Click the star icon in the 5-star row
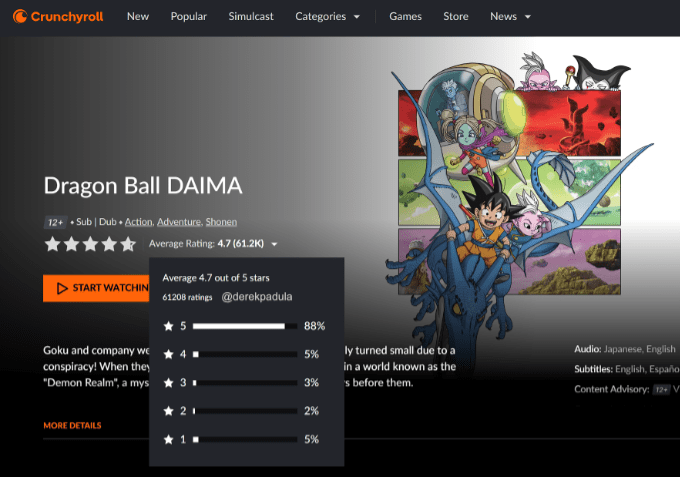680x477 pixels. pyautogui.click(x=168, y=326)
